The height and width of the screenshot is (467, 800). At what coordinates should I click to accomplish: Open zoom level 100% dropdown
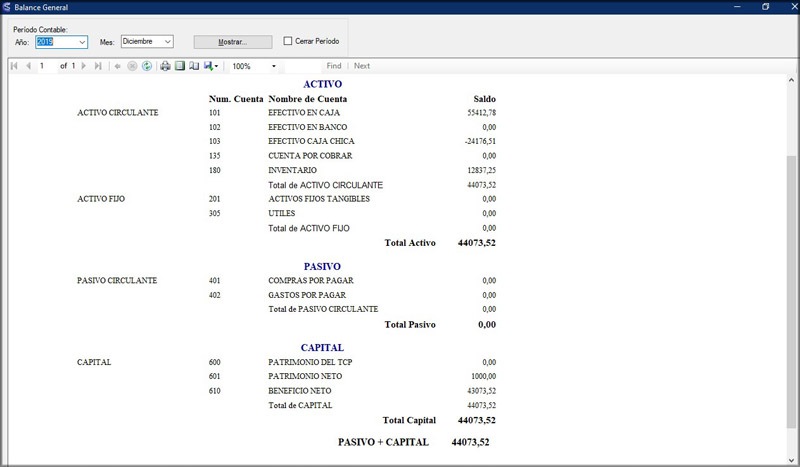click(x=254, y=66)
